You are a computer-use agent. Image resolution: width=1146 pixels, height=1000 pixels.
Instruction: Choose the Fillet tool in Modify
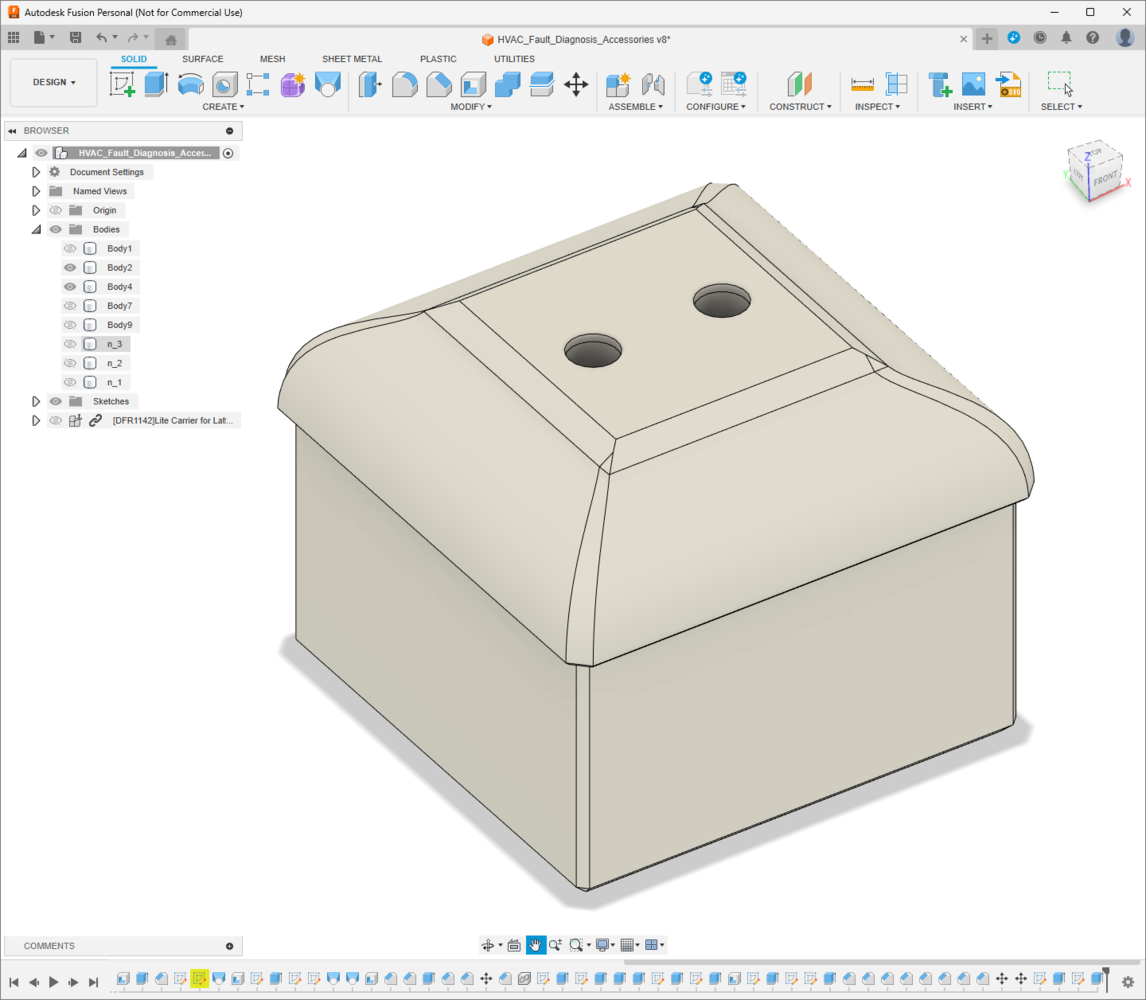(x=404, y=85)
